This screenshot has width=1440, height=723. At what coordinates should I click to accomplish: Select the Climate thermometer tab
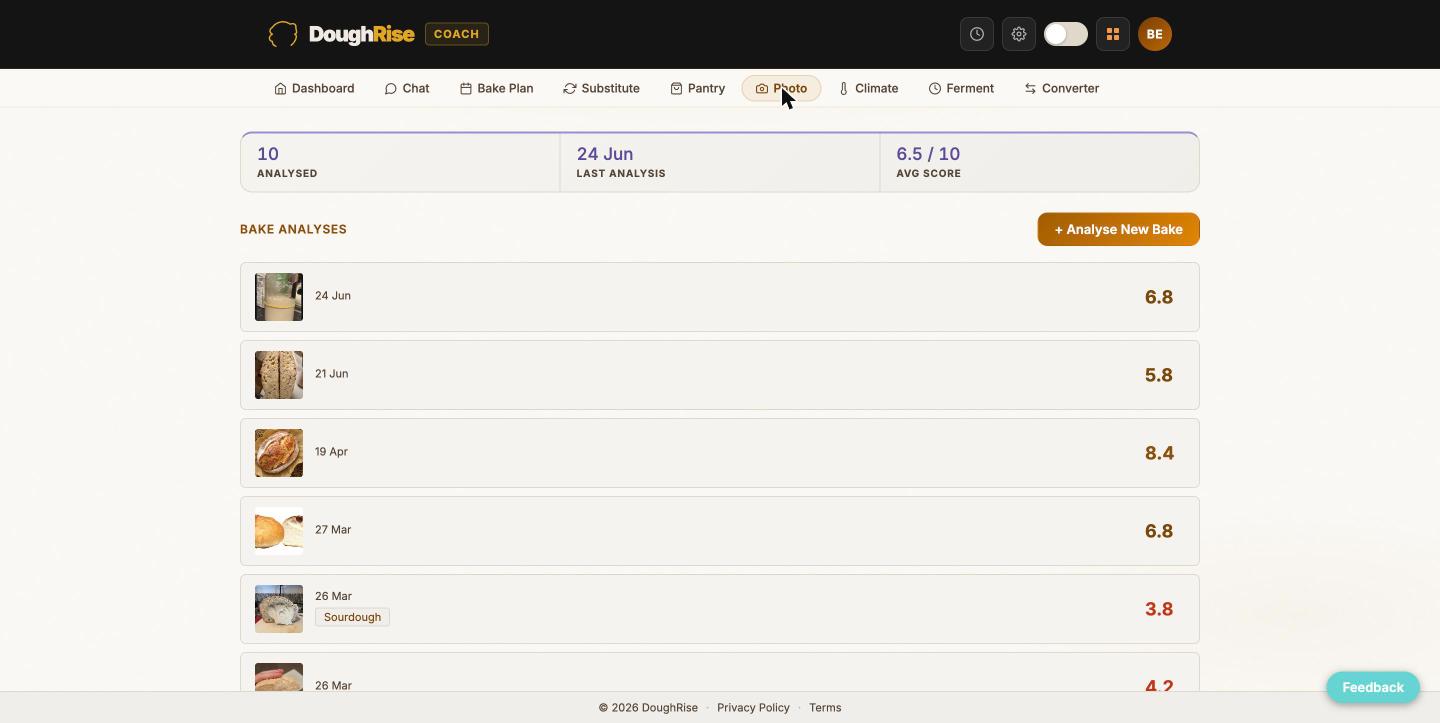pyautogui.click(x=868, y=88)
